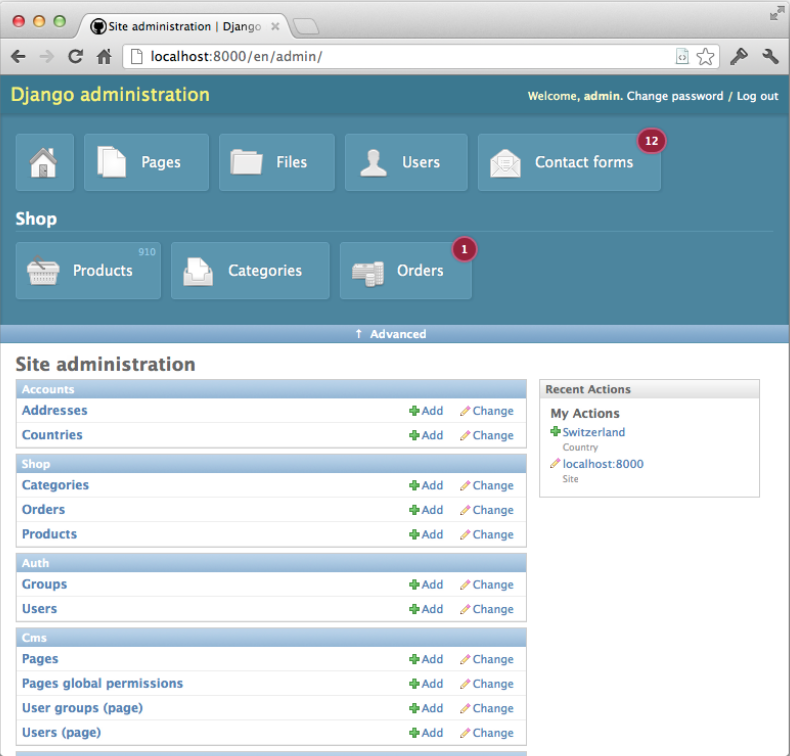790x756 pixels.
Task: Click the Cms section header
Action: pyautogui.click(x=271, y=638)
